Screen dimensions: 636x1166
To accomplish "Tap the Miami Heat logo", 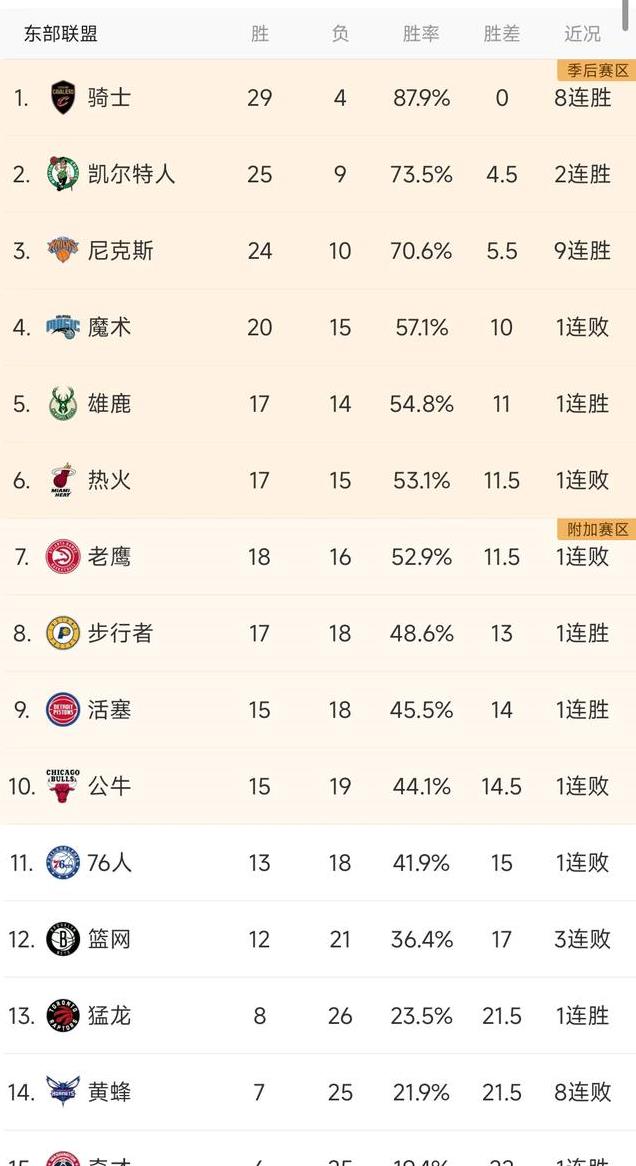I will pyautogui.click(x=63, y=480).
